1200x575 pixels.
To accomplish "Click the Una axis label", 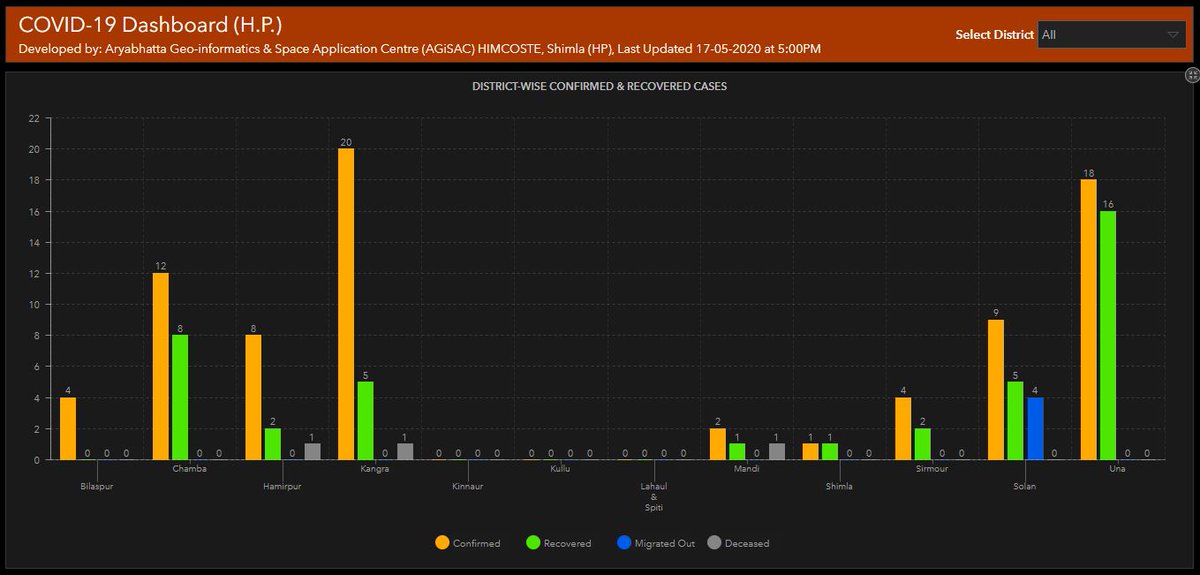I will [x=1119, y=468].
